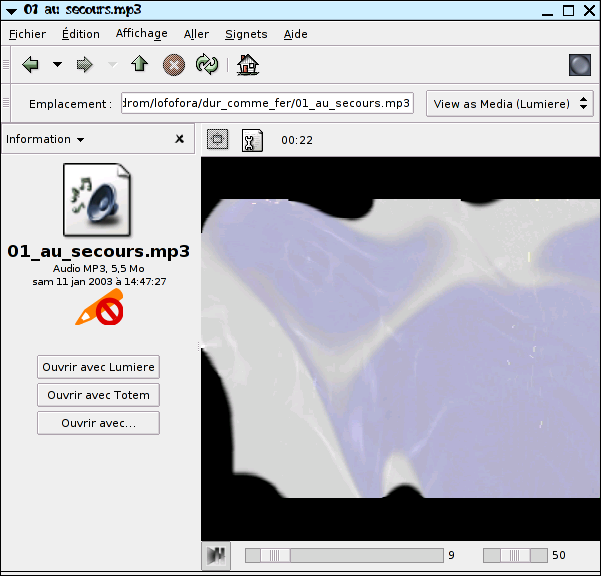Go to the home folder
601x576 pixels.
click(247, 65)
